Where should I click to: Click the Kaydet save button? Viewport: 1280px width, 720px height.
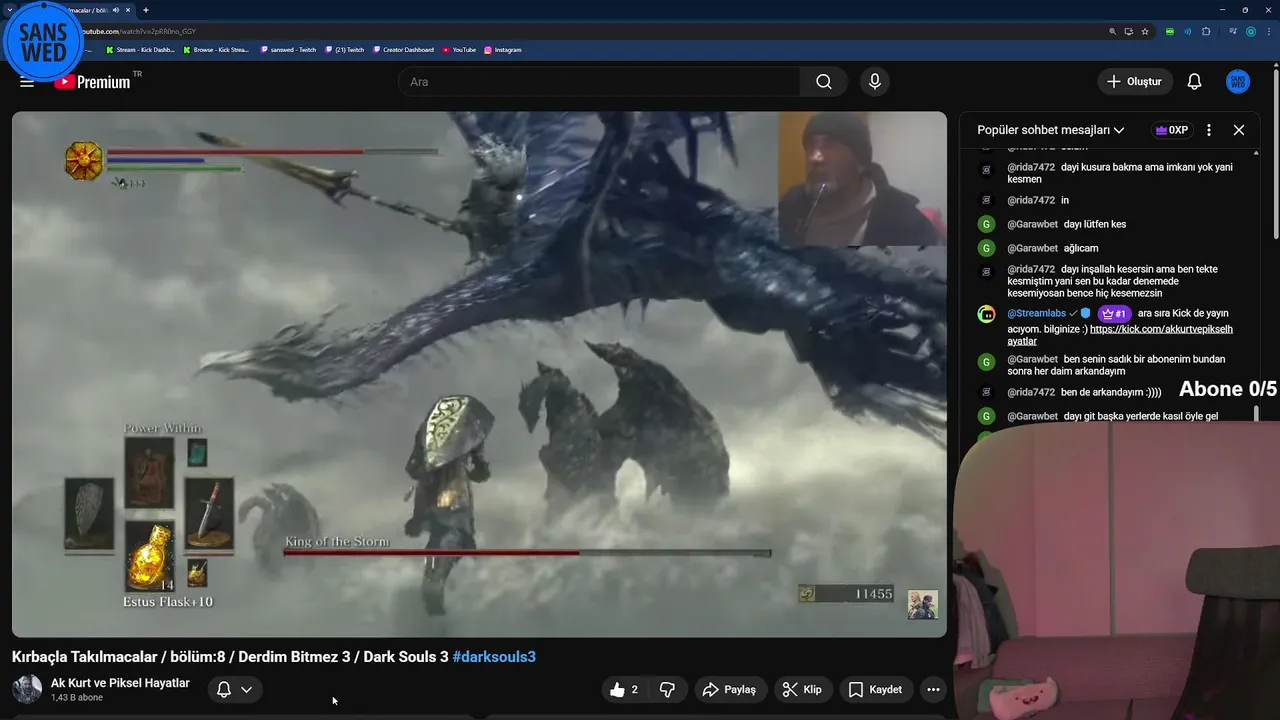(876, 690)
